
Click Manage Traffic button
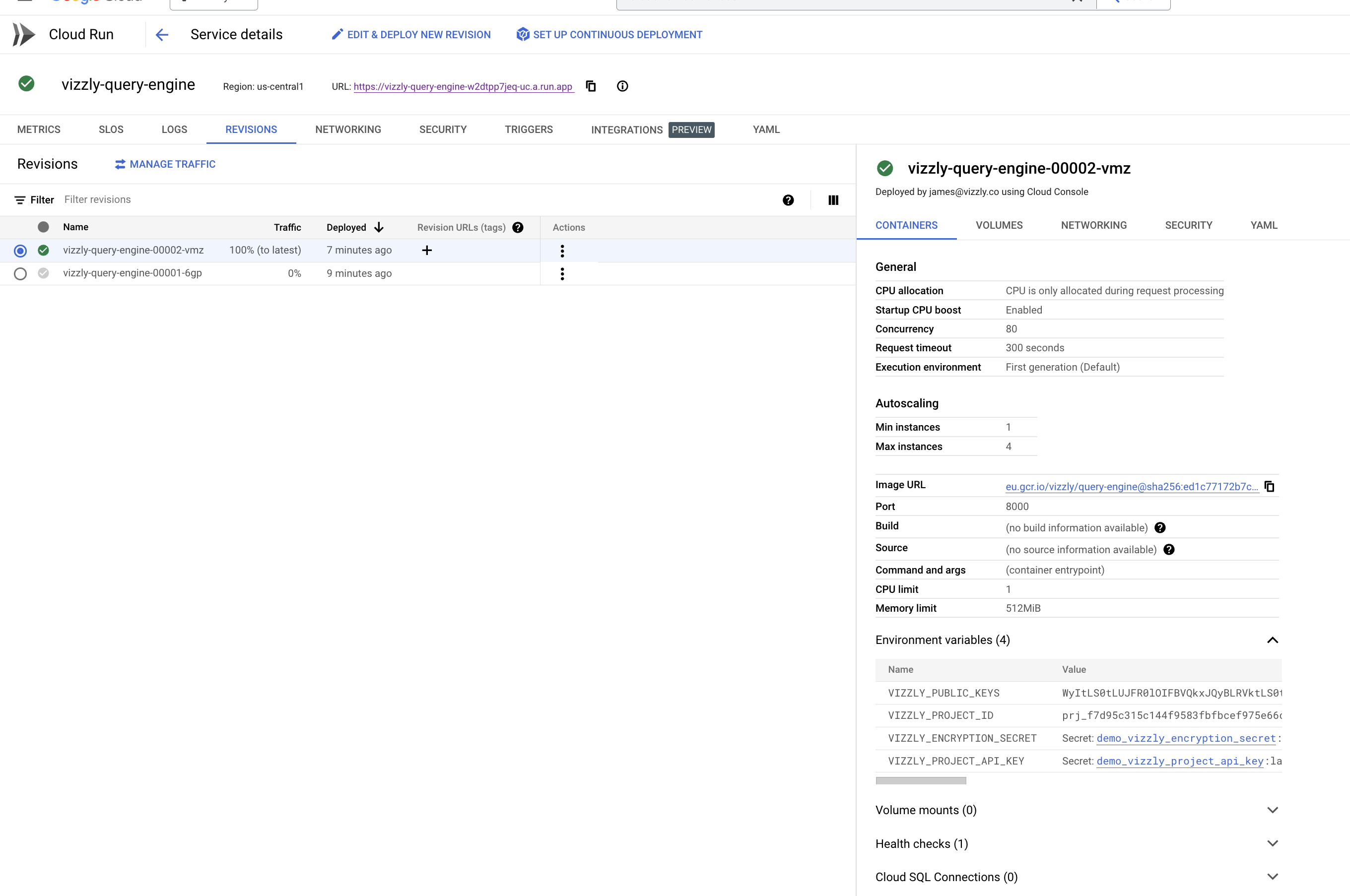click(165, 165)
